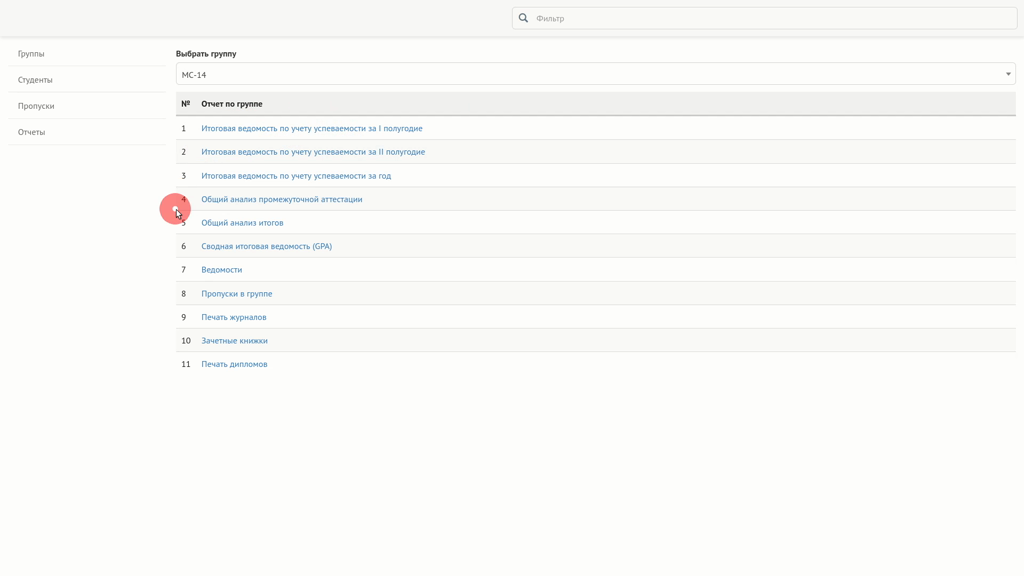1024x576 pixels.
Task: Focus the Фильтр search field
Action: (764, 18)
